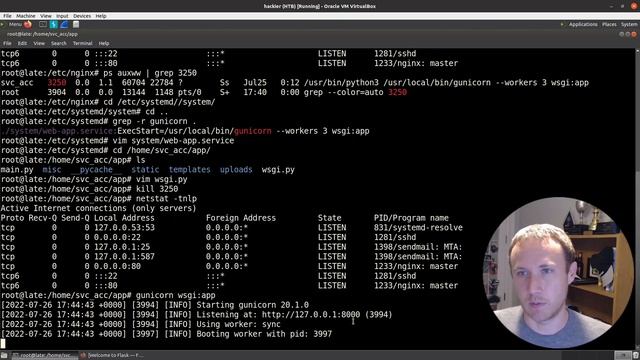Open the Applications panel menu
The image size is (640, 360).
click(583, 24)
